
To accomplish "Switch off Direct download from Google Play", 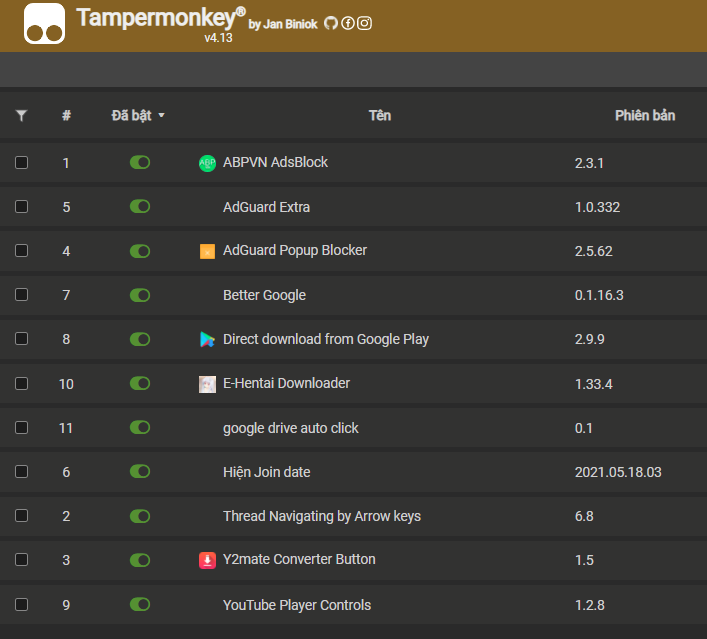I will click(140, 339).
